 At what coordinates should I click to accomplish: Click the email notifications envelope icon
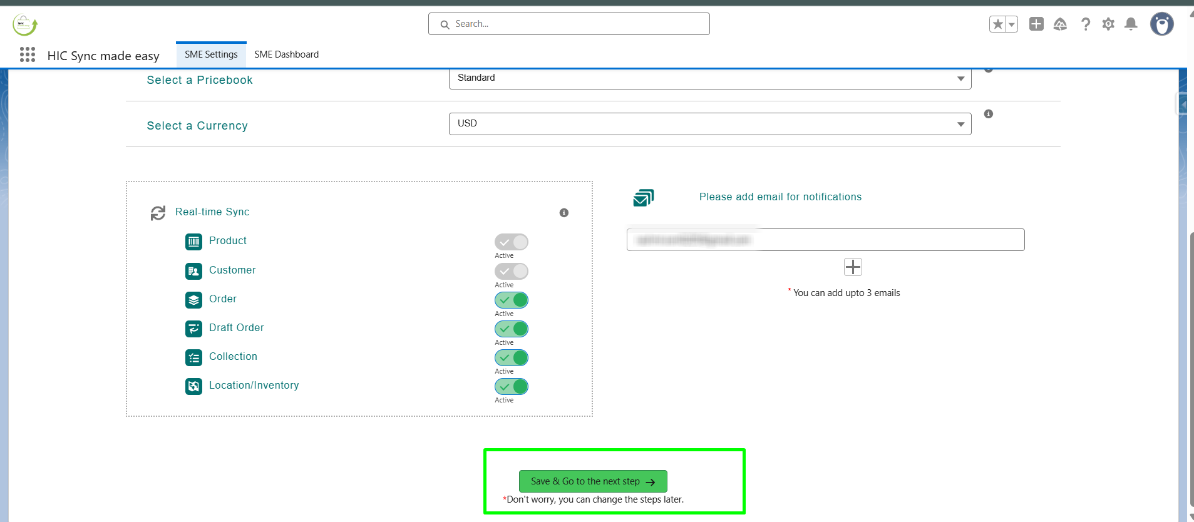tap(643, 198)
